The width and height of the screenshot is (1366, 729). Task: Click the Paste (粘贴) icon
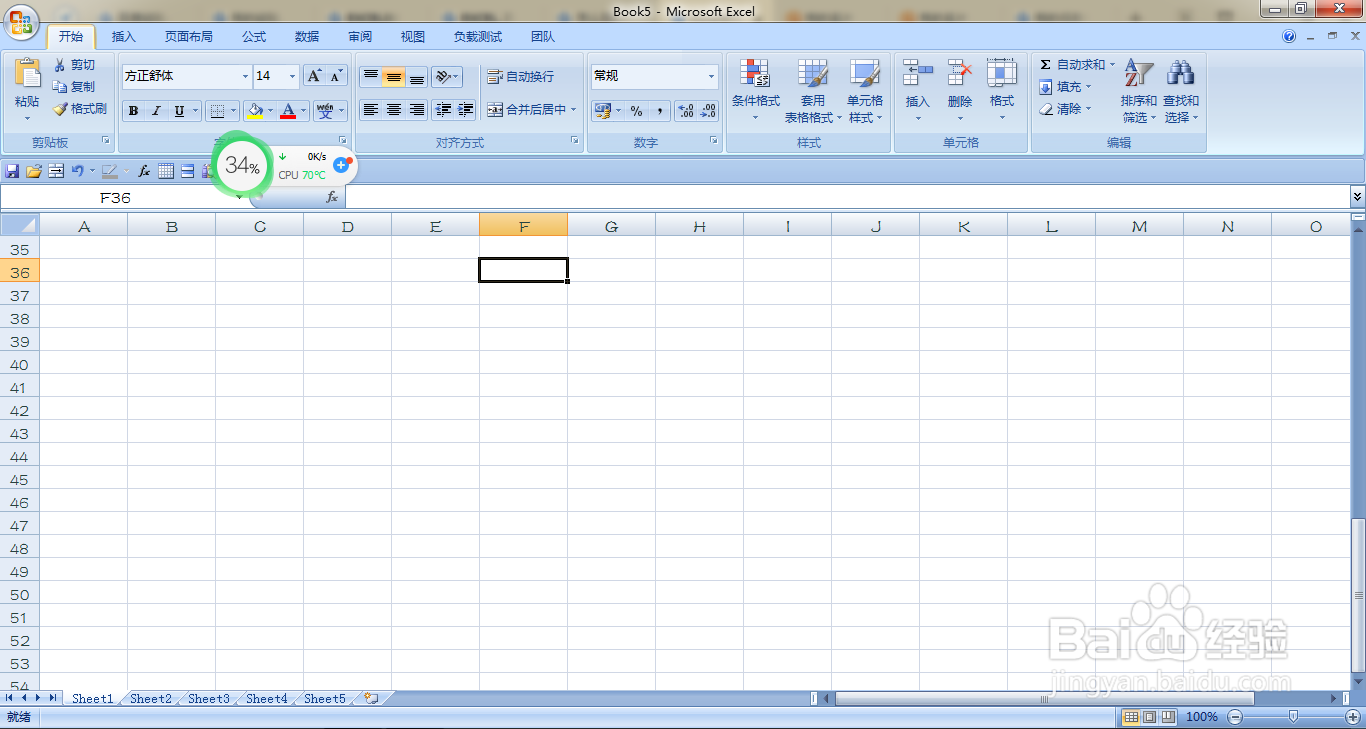[x=27, y=73]
